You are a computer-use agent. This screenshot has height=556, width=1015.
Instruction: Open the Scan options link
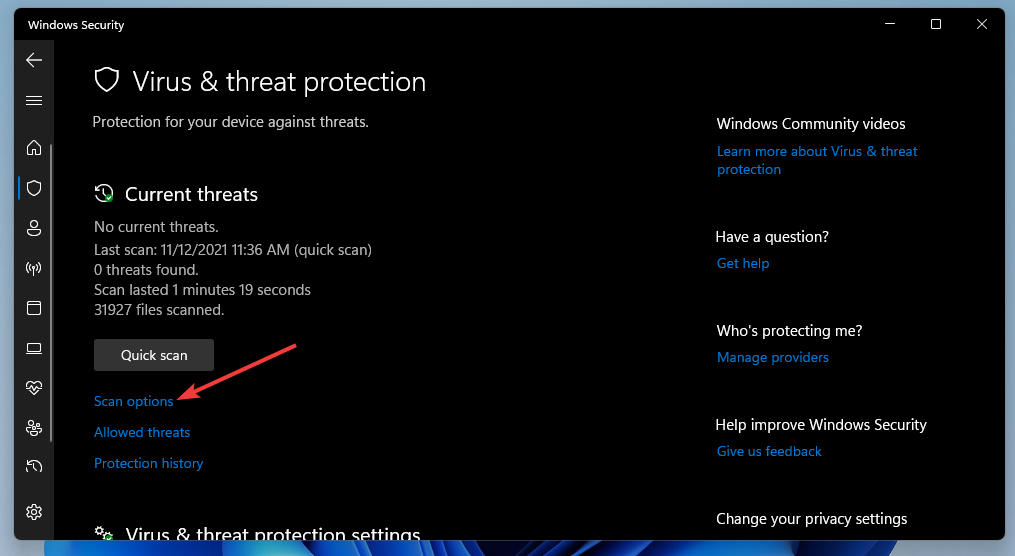tap(133, 401)
